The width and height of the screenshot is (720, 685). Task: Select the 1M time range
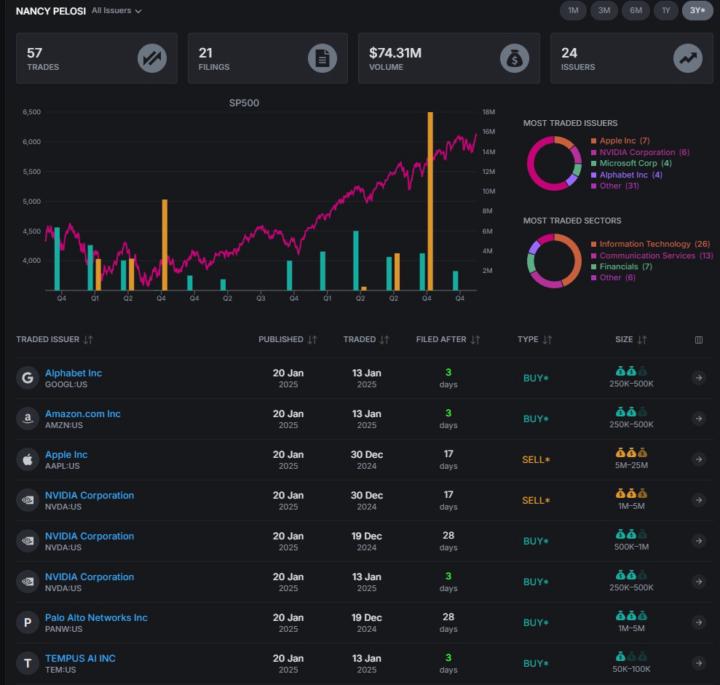click(x=573, y=11)
